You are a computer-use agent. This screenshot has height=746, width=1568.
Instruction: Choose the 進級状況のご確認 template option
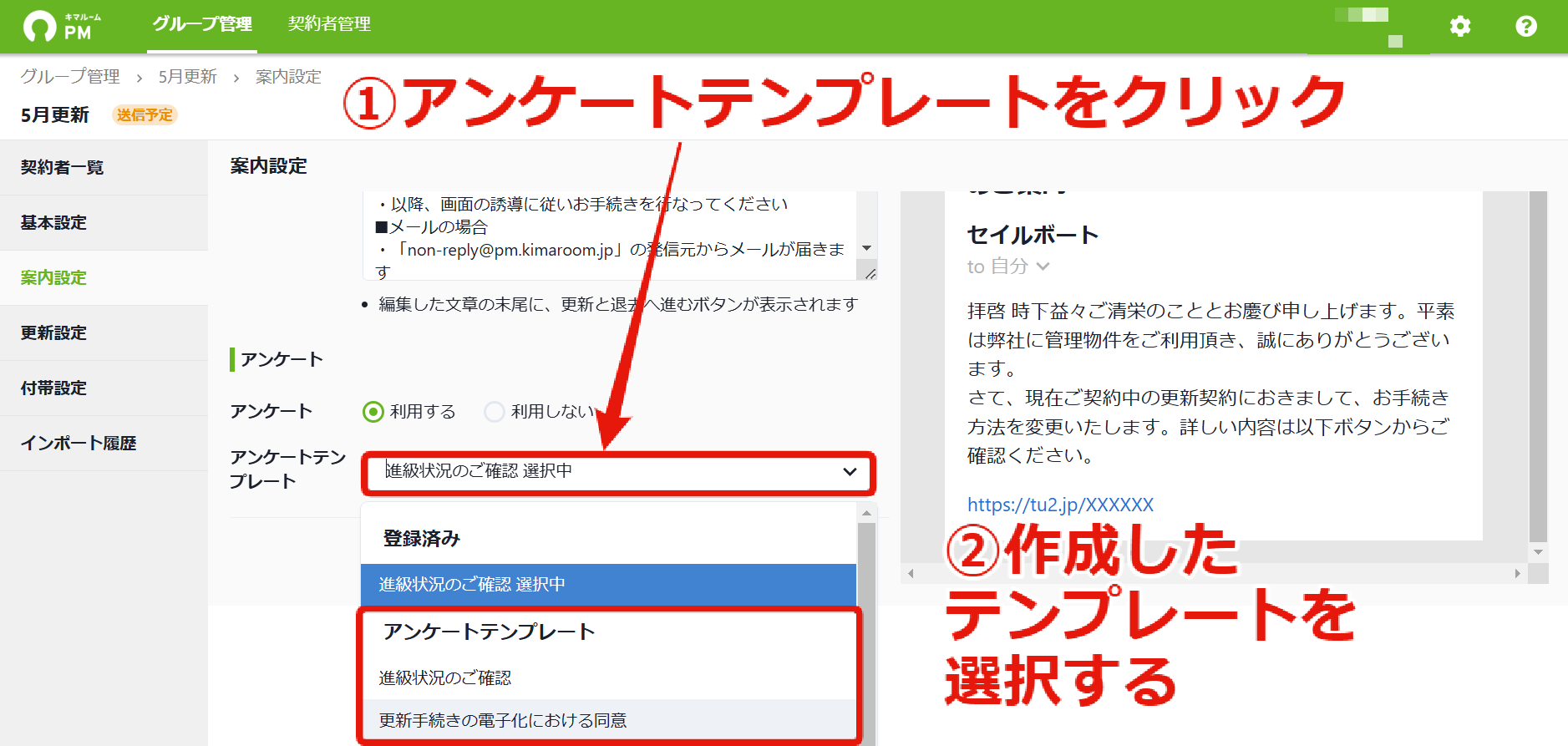click(x=608, y=677)
